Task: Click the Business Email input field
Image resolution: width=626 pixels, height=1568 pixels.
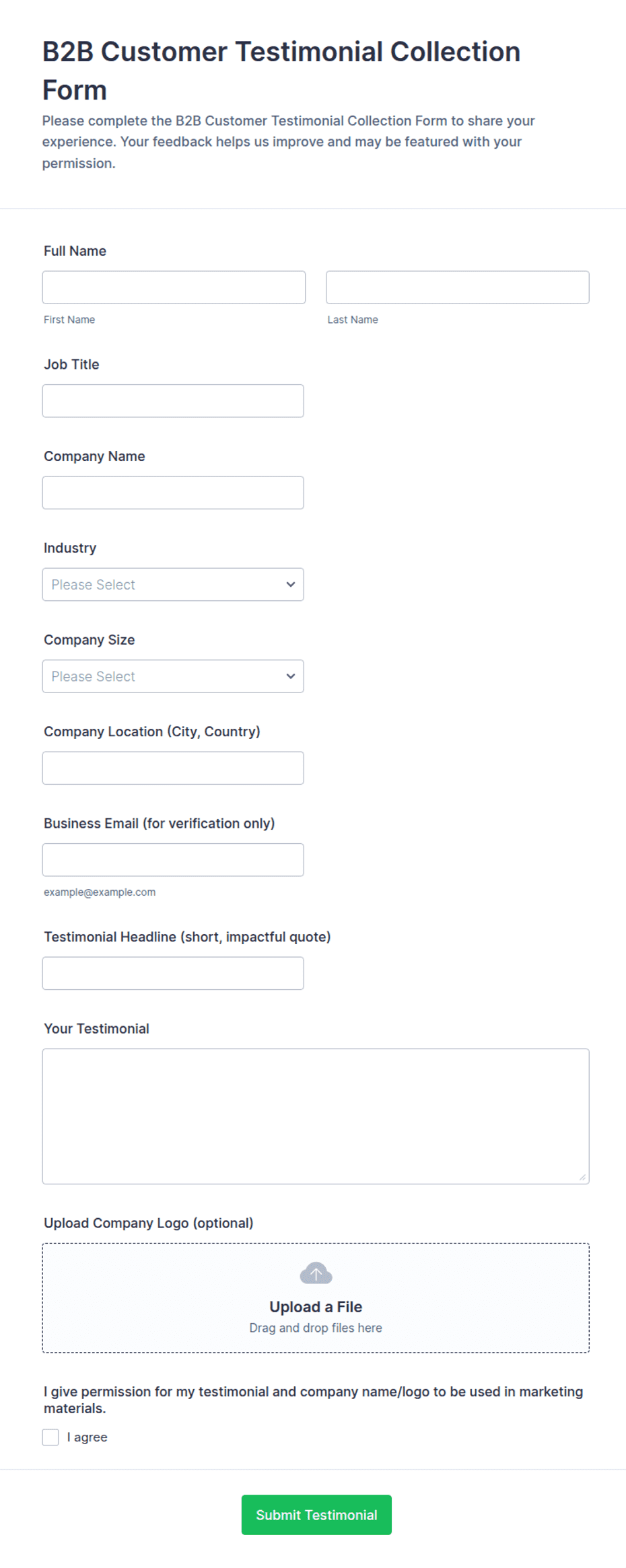Action: pyautogui.click(x=173, y=860)
